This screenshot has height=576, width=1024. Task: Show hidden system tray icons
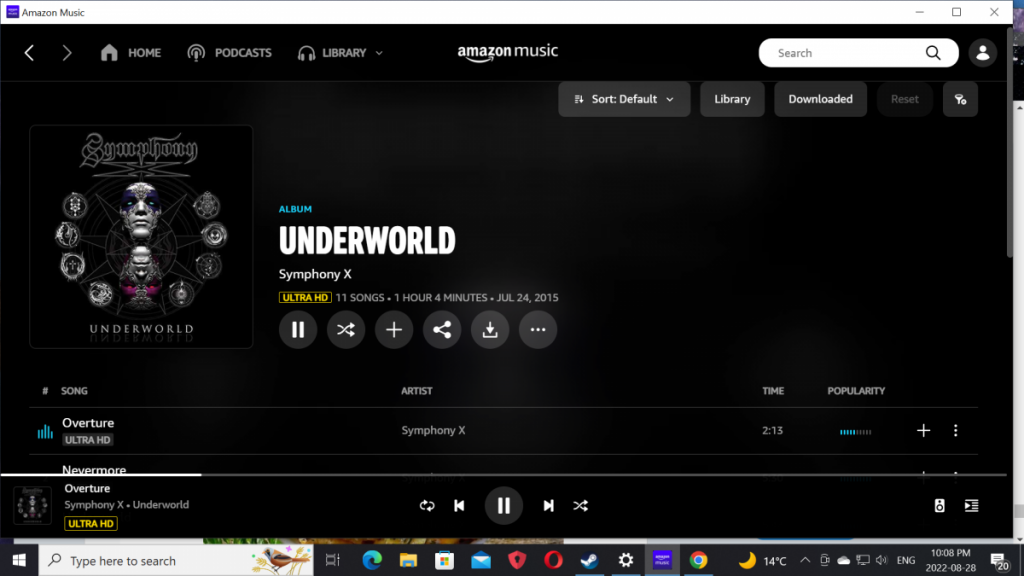click(805, 560)
